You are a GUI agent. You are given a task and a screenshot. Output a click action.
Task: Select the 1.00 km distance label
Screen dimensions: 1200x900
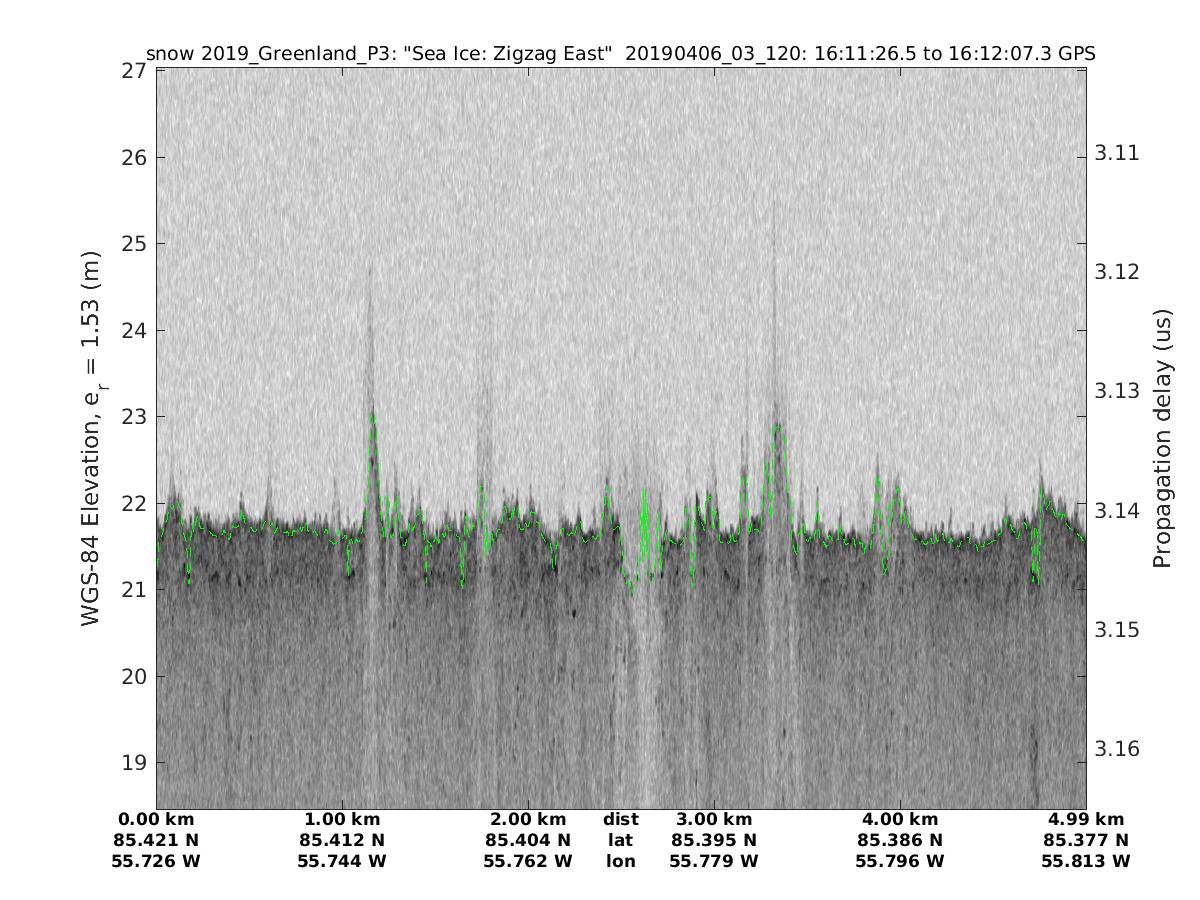point(342,819)
